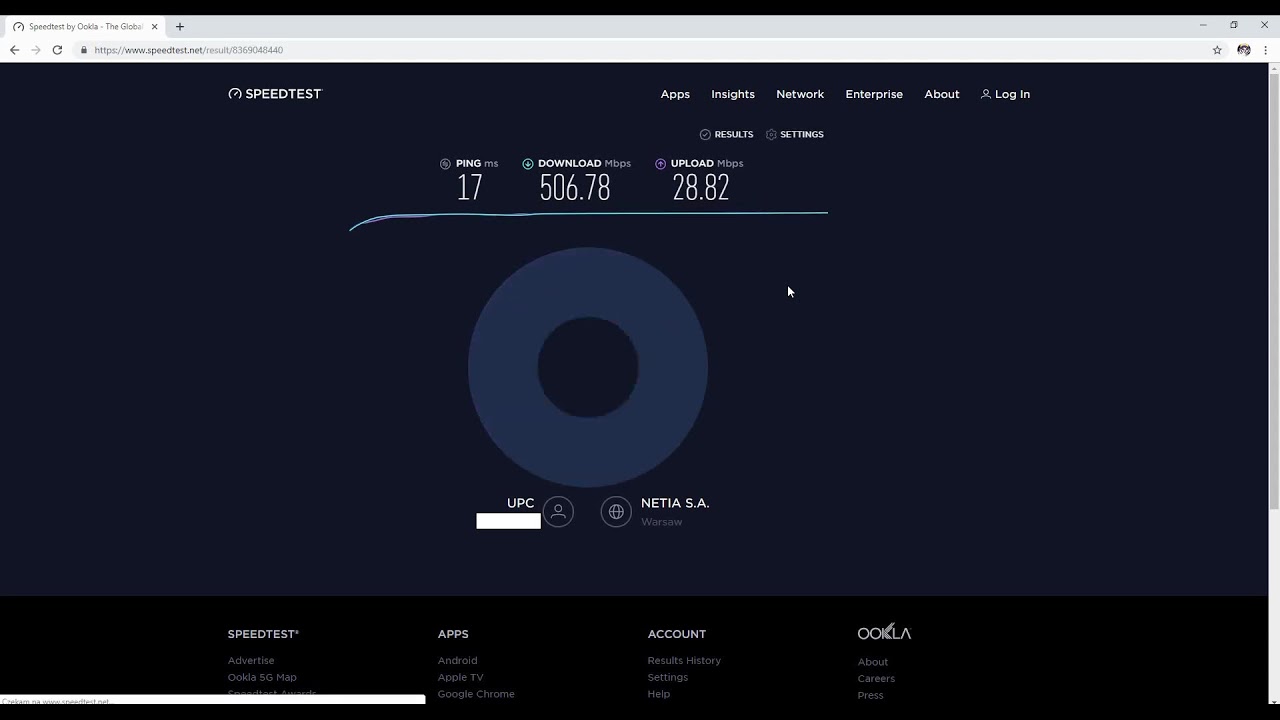Click the 28.82 upload value
Image resolution: width=1280 pixels, height=720 pixels.
[701, 187]
